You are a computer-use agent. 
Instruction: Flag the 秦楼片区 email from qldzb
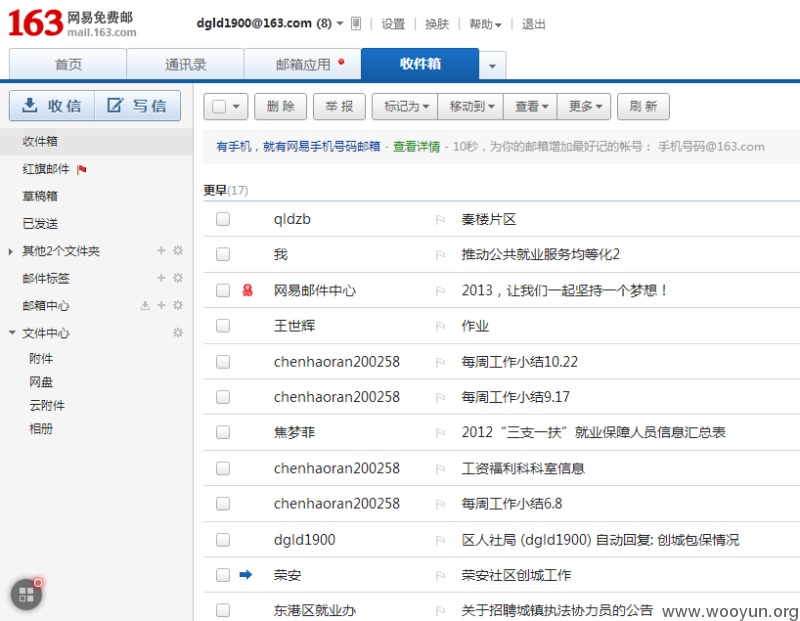click(440, 219)
